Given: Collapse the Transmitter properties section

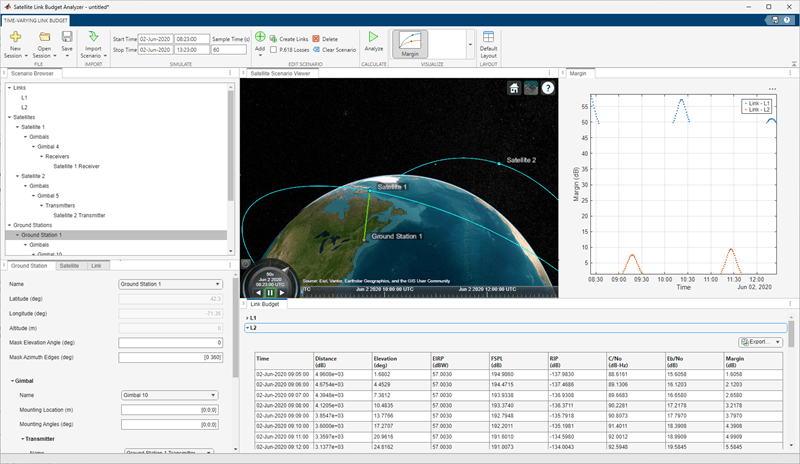Looking at the screenshot, I should pyautogui.click(x=22, y=439).
